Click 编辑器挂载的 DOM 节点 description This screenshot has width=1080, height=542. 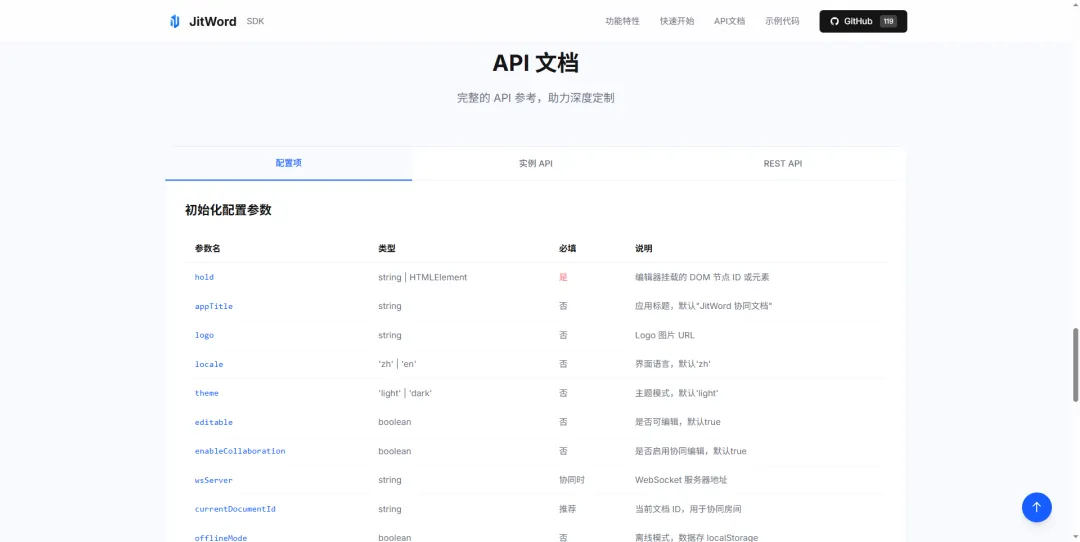point(702,277)
